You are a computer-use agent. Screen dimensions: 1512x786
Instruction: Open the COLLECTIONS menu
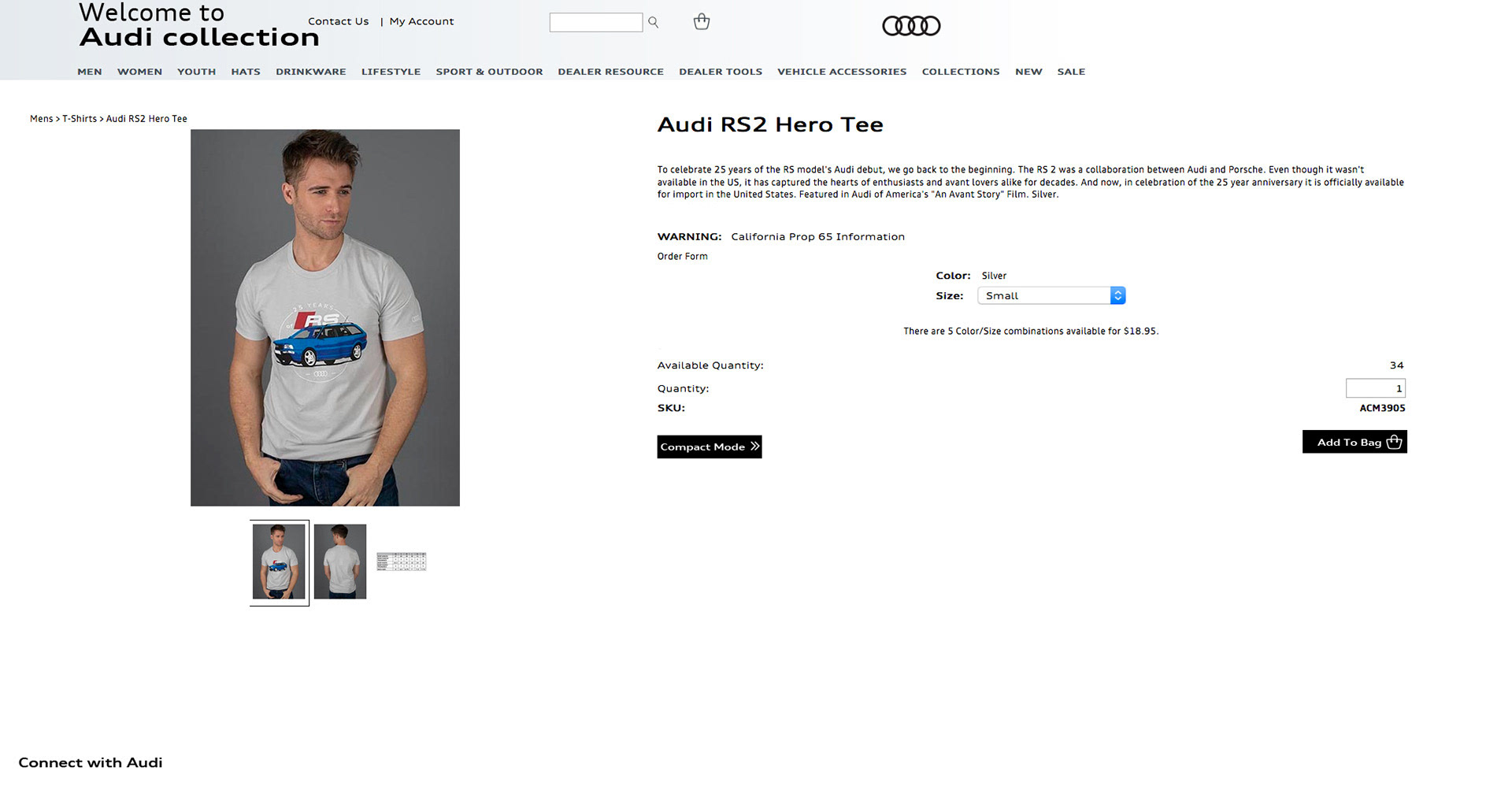pos(961,72)
